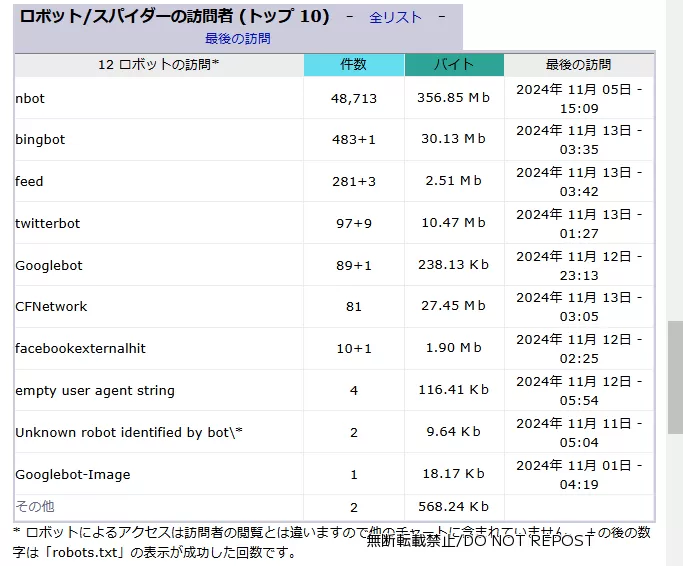Screen dimensions: 683x566
Task: Click the 48,713 hit count for nbot
Action: click(353, 98)
